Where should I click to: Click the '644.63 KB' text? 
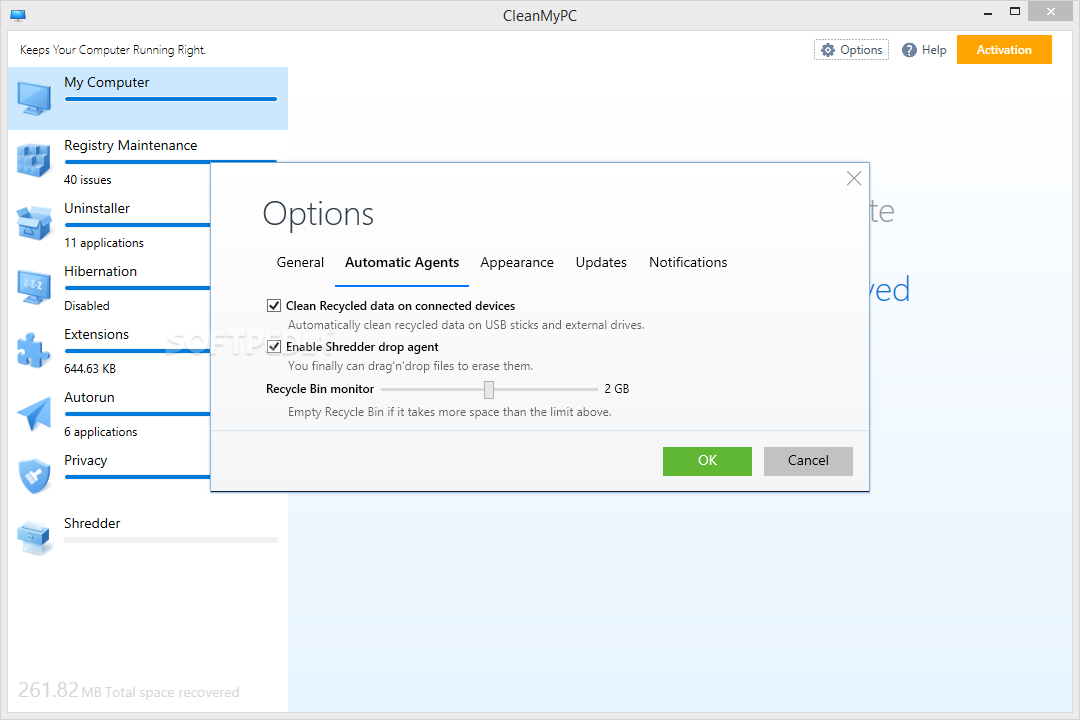click(x=90, y=369)
